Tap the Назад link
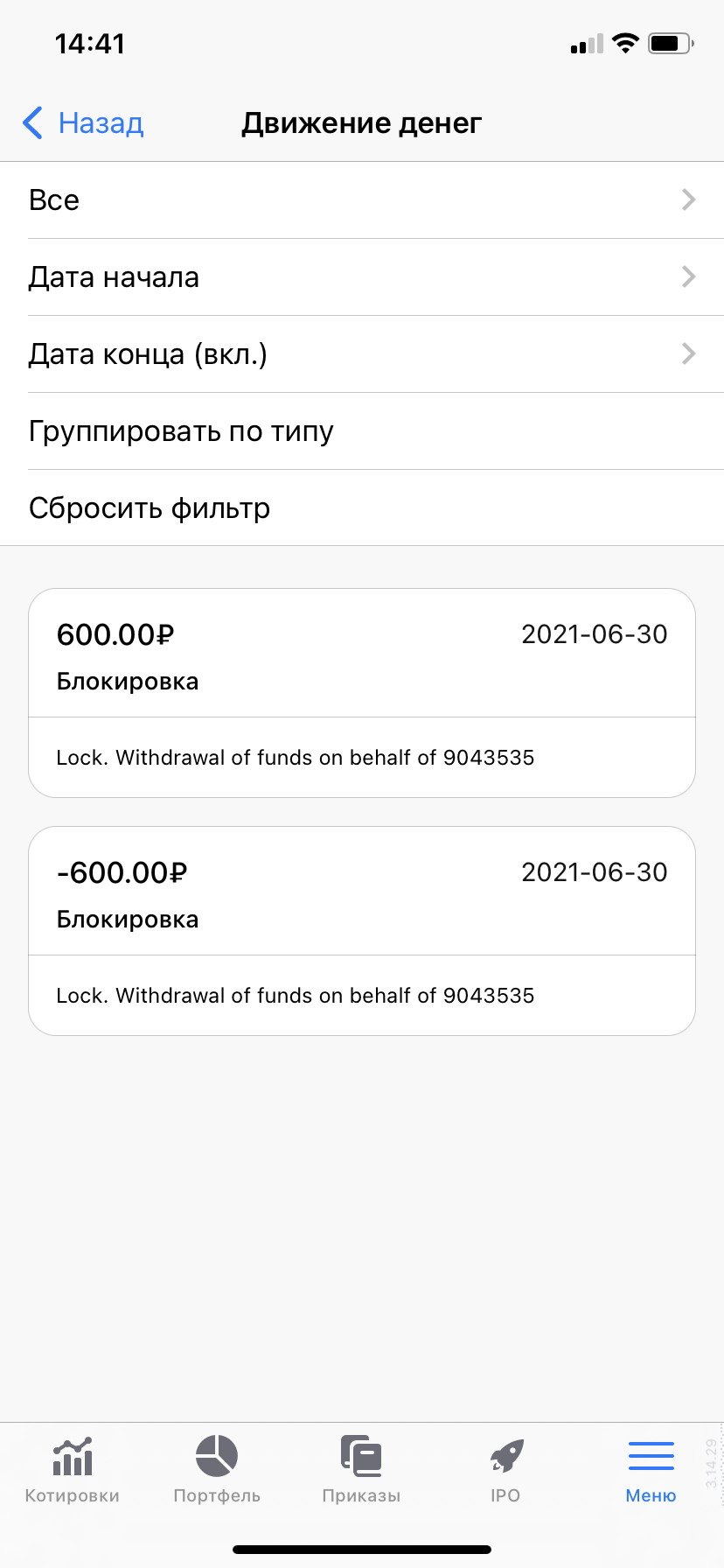This screenshot has height=1568, width=724. click(x=101, y=123)
